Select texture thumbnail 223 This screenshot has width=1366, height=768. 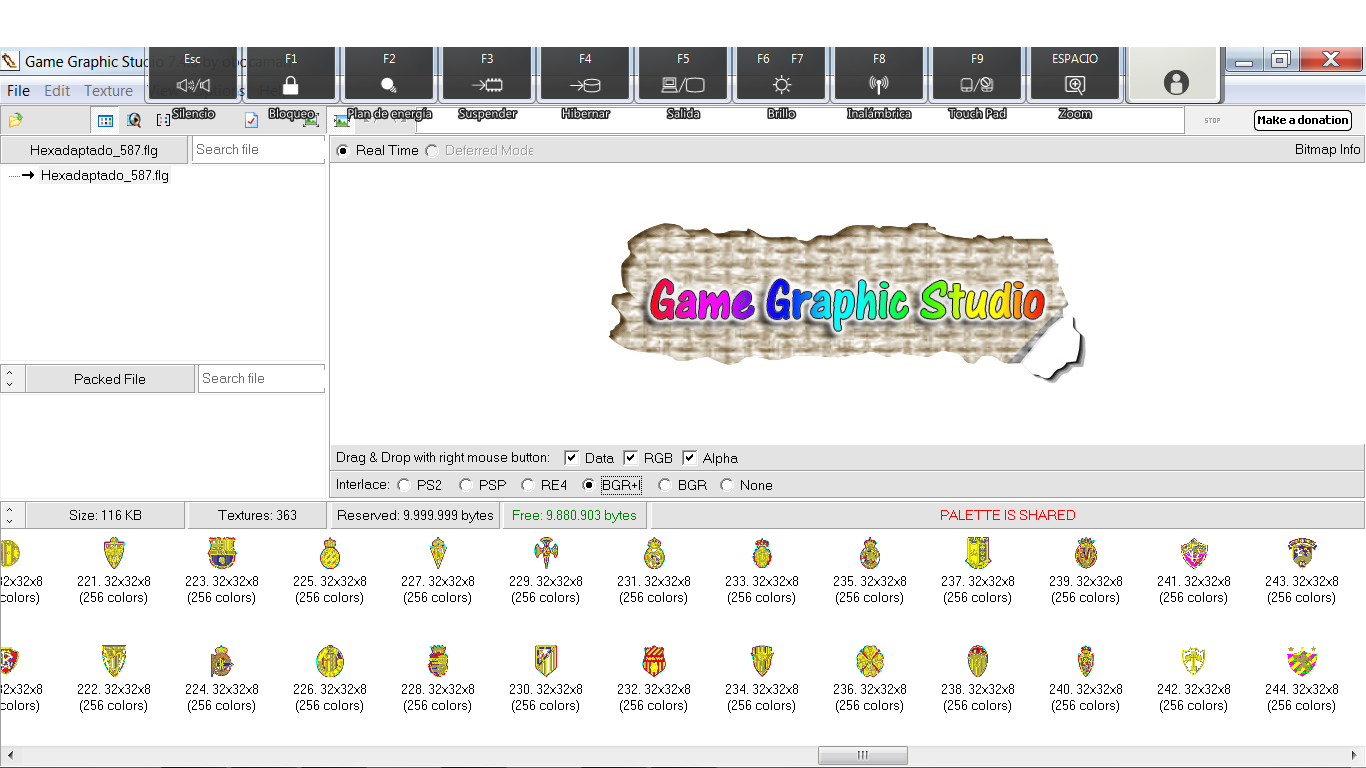tap(222, 553)
